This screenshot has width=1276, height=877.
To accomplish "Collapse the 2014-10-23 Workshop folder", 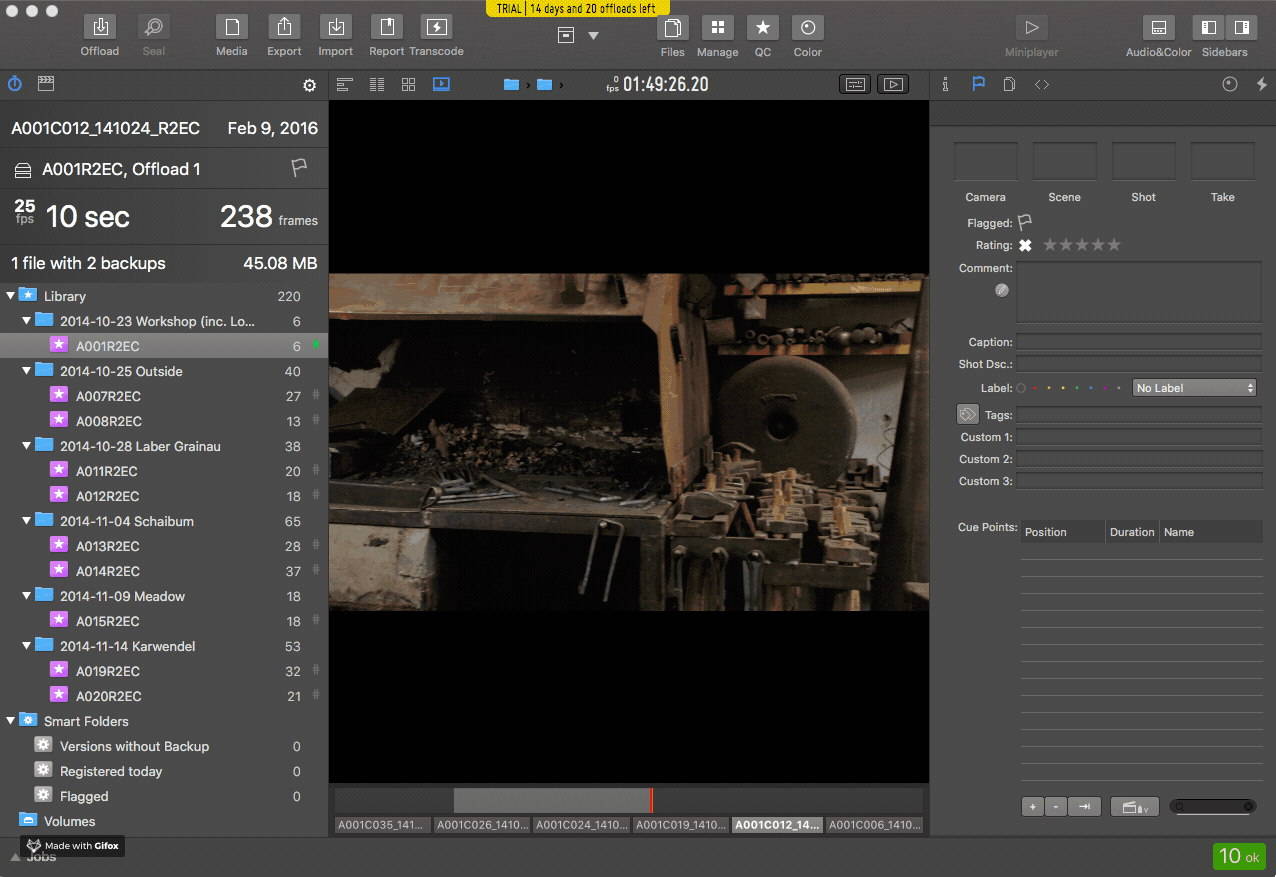I will point(27,321).
